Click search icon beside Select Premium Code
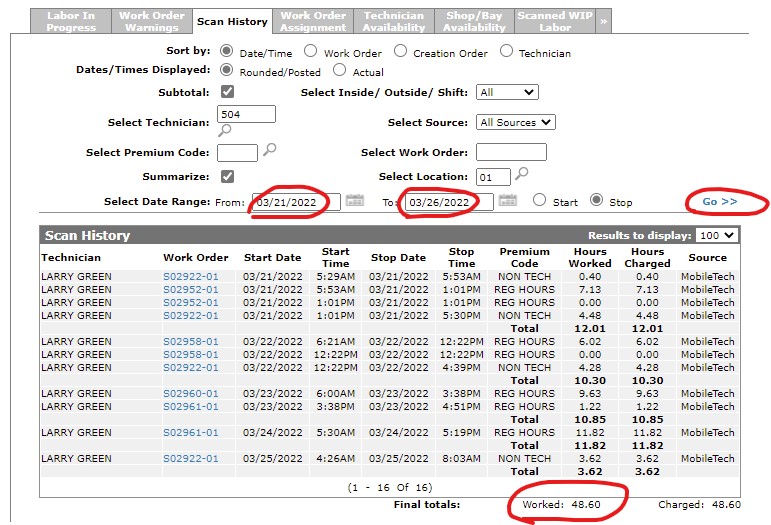 (x=269, y=151)
